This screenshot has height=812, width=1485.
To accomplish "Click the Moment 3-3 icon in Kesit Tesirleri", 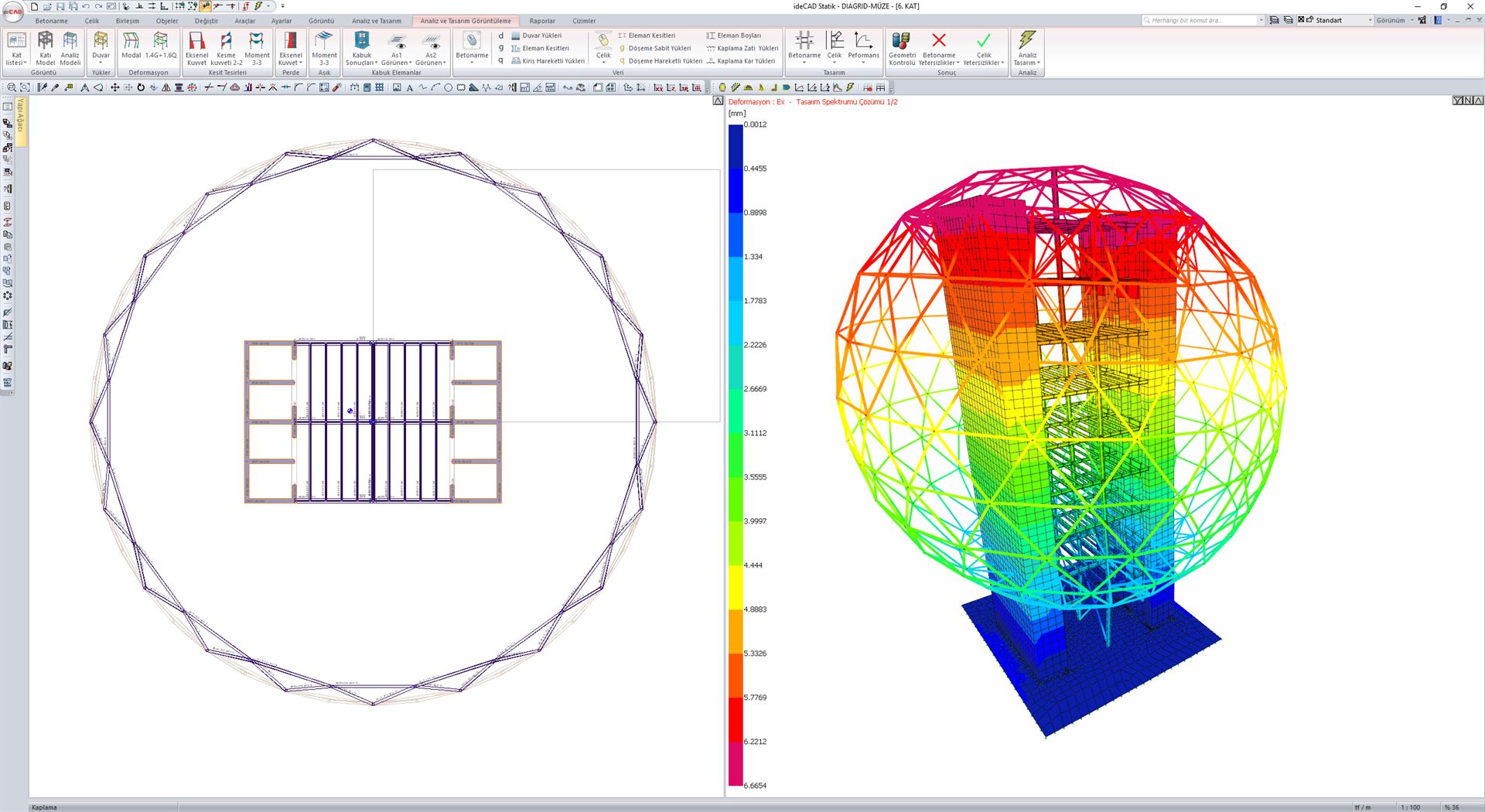I will click(x=257, y=48).
